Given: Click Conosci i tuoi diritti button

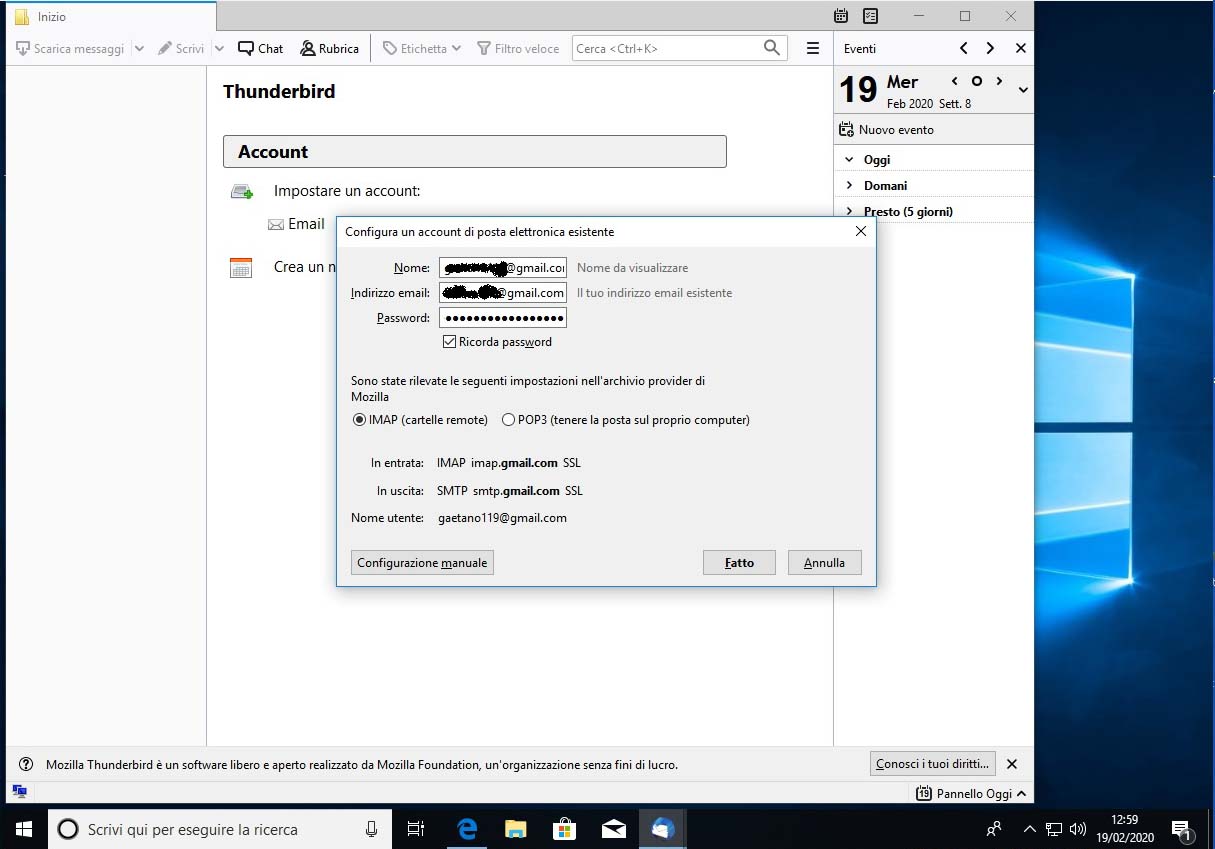Looking at the screenshot, I should tap(933, 764).
